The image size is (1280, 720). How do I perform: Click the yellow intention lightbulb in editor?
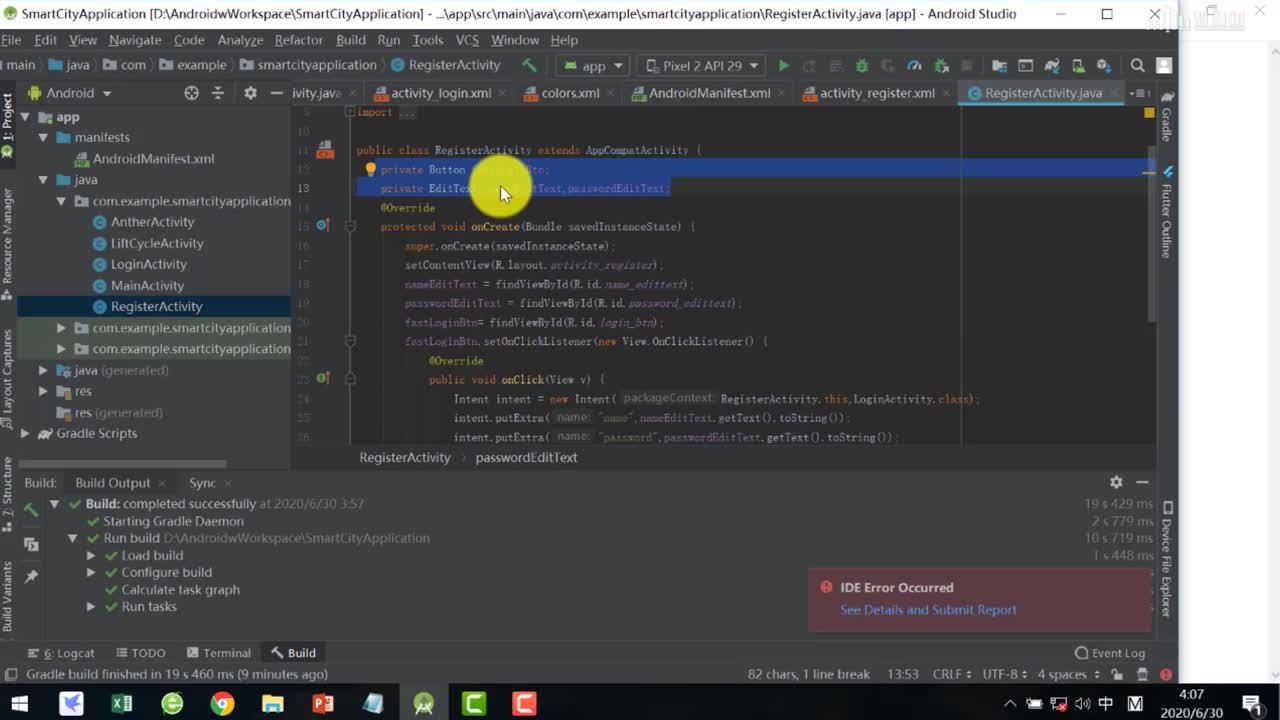(x=370, y=169)
